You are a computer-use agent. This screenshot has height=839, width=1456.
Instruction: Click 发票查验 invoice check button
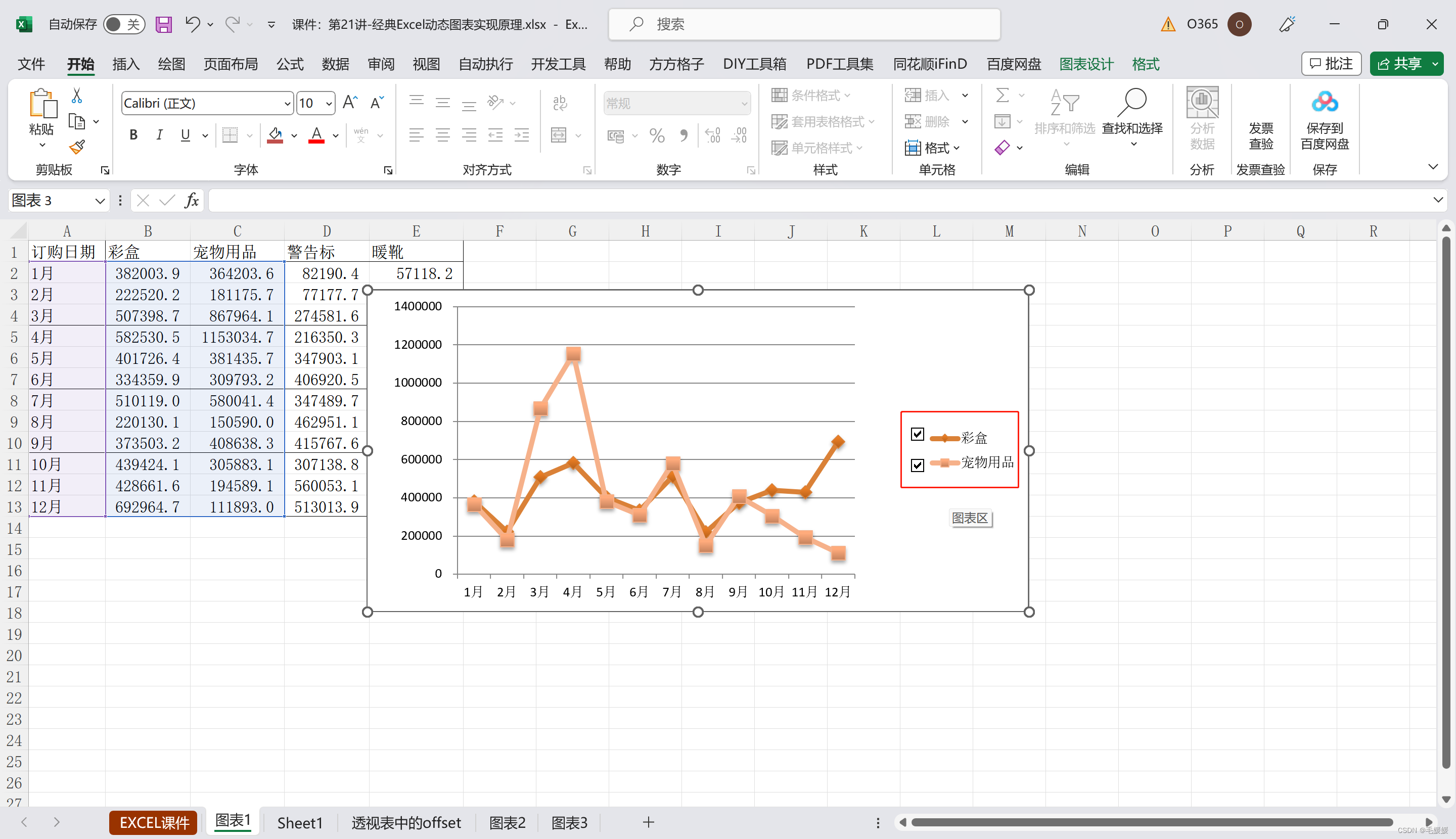(1260, 136)
